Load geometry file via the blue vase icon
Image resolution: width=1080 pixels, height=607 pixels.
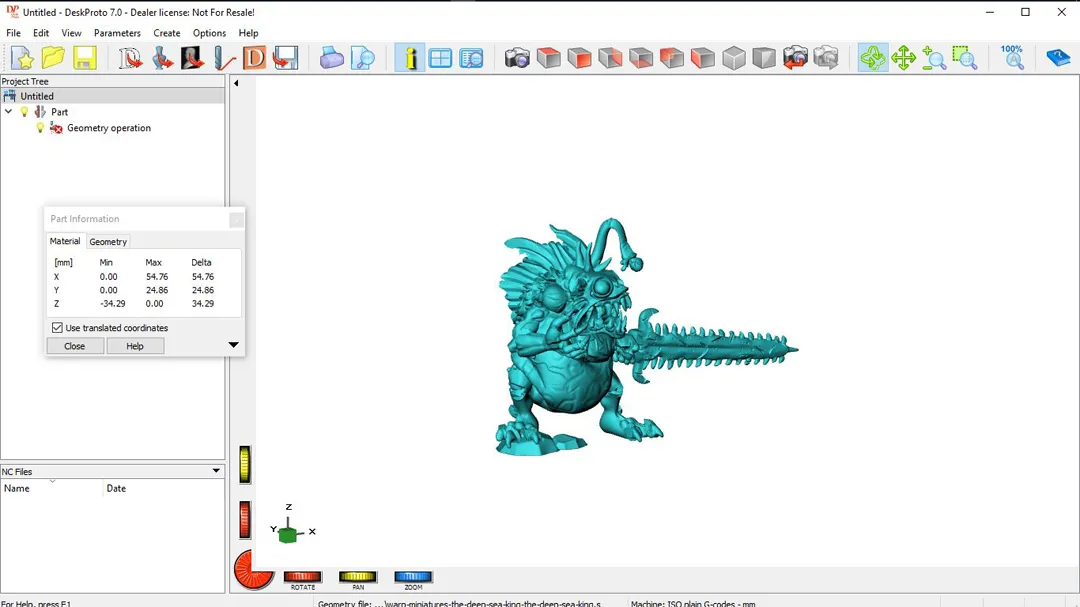(163, 58)
